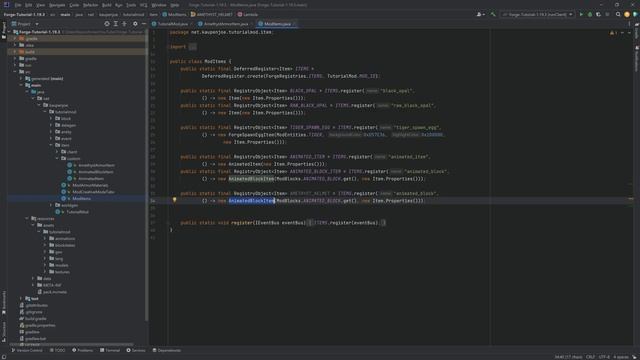Open IDE updates orange circle icon
640x360 pixels.
[x=627, y=14]
